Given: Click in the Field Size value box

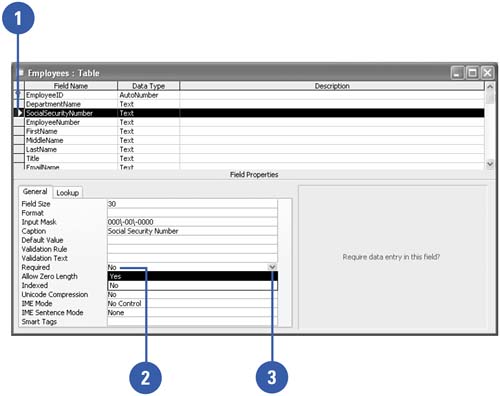Looking at the screenshot, I should (192, 204).
